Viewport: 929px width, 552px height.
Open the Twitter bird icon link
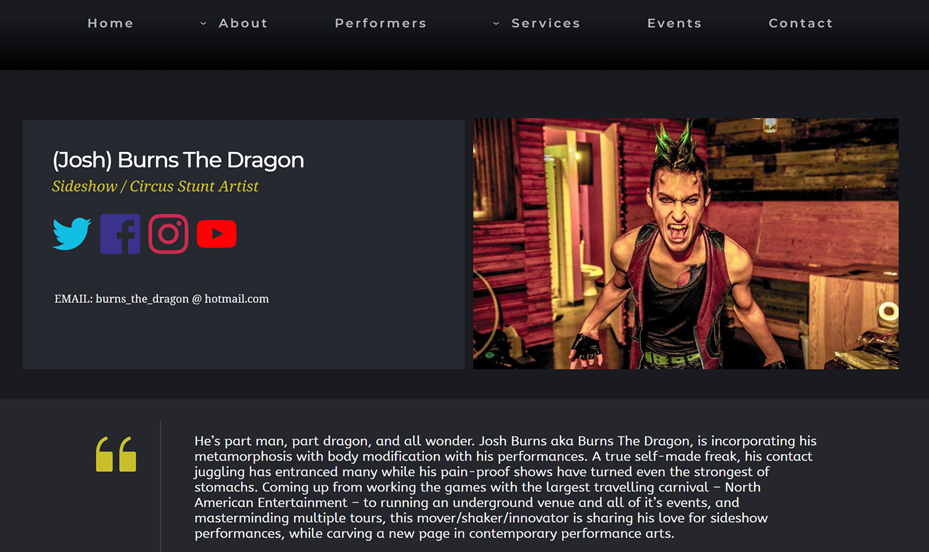tap(72, 234)
